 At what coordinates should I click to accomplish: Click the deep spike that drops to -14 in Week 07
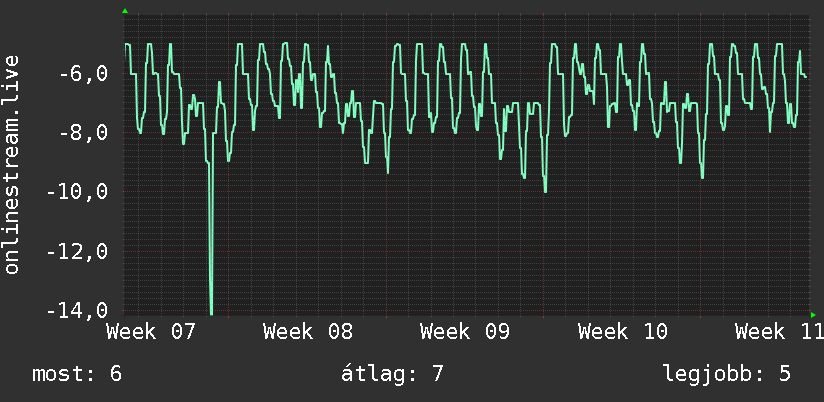[x=211, y=239]
